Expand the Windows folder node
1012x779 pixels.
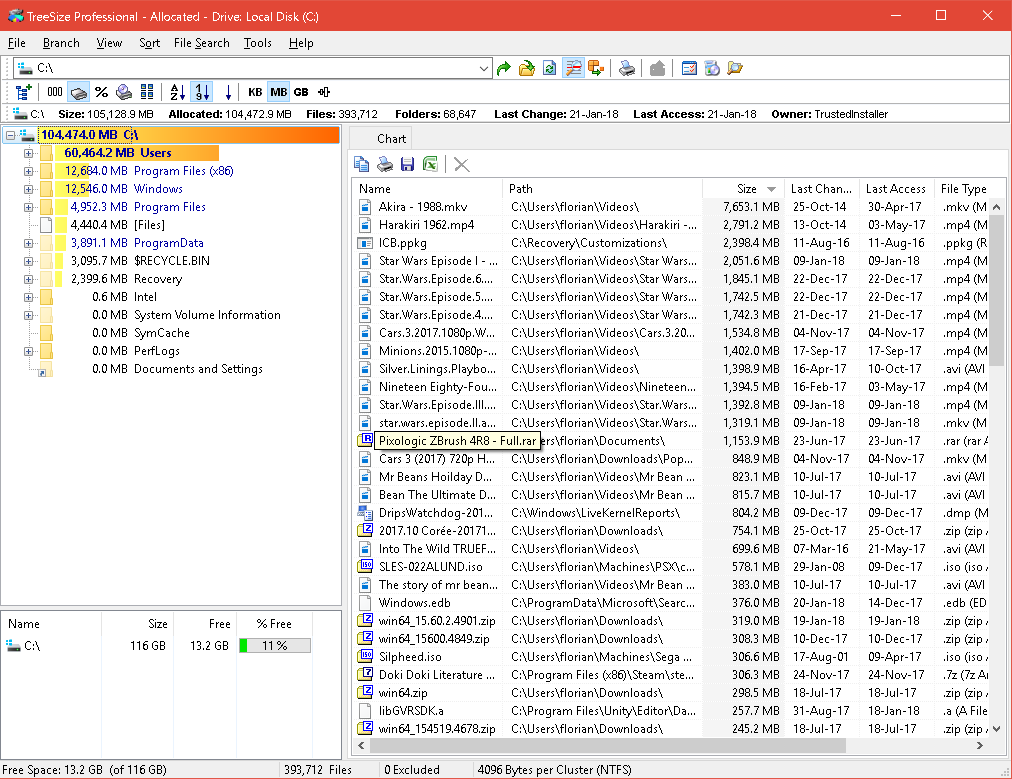28,189
